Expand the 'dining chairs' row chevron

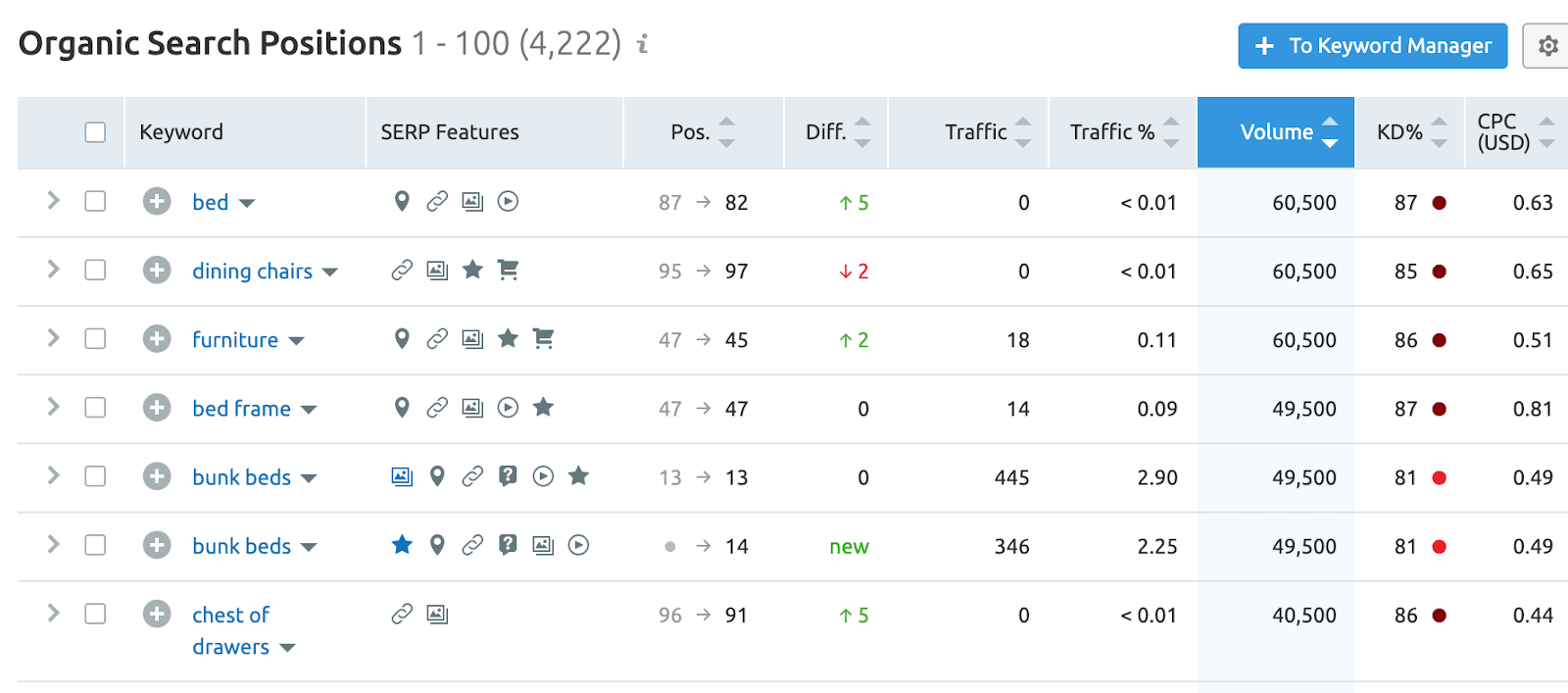click(x=54, y=269)
